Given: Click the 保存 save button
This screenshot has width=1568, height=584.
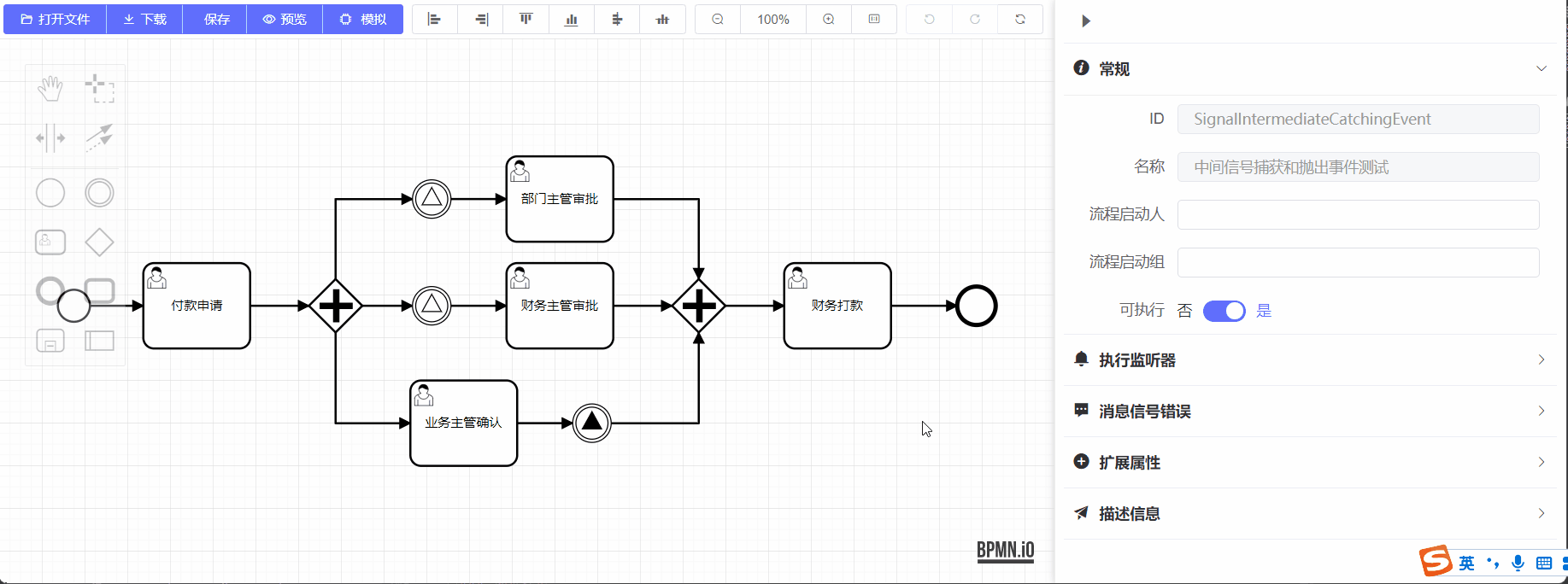Looking at the screenshot, I should [x=215, y=19].
